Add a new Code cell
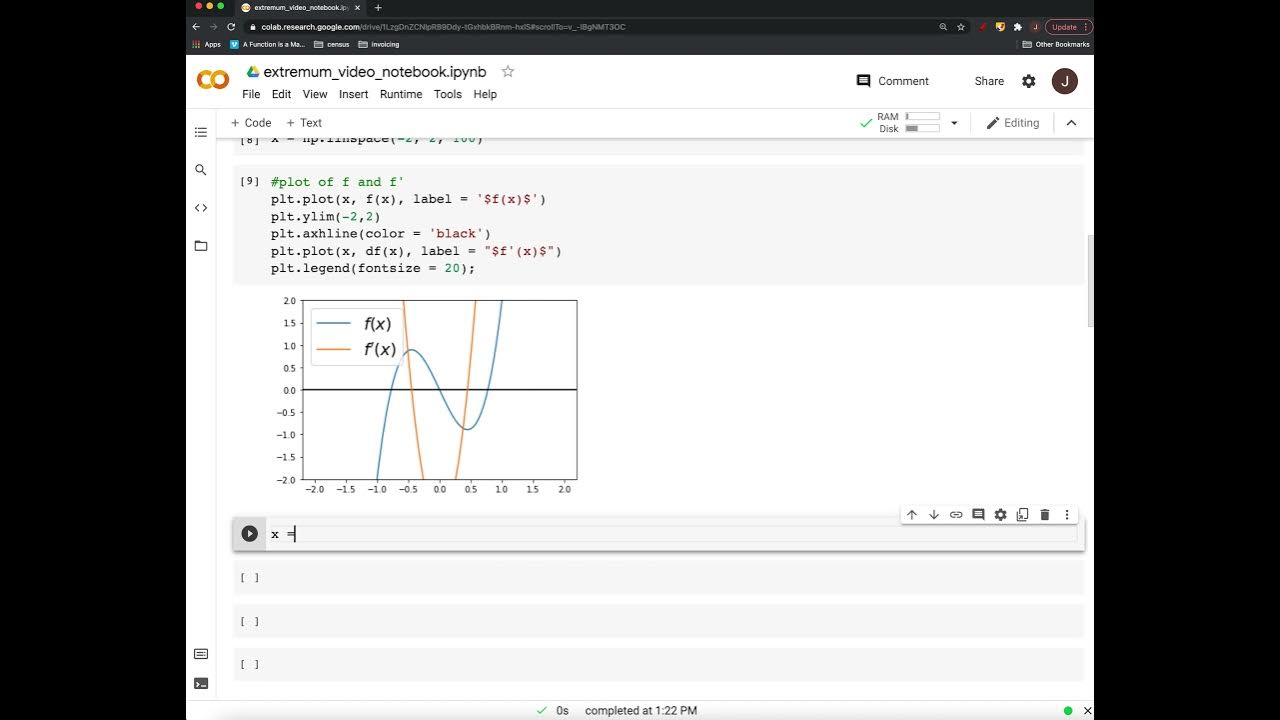 click(251, 123)
